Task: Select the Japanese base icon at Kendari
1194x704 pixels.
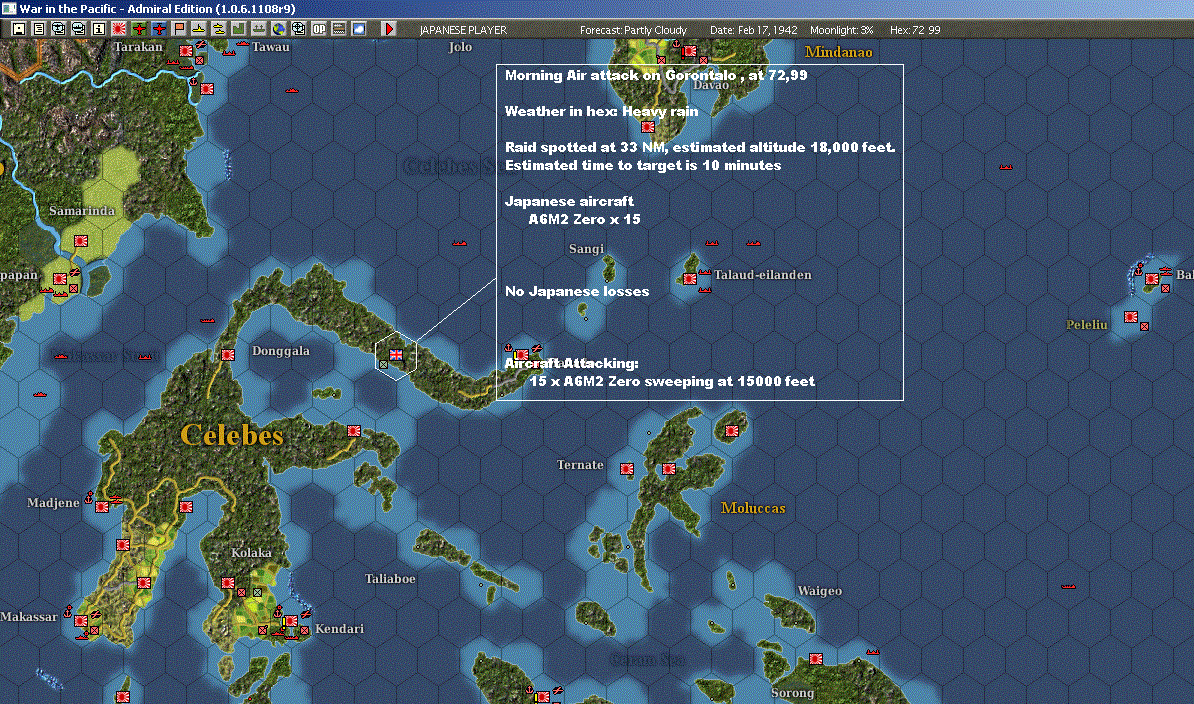Action: coord(291,621)
